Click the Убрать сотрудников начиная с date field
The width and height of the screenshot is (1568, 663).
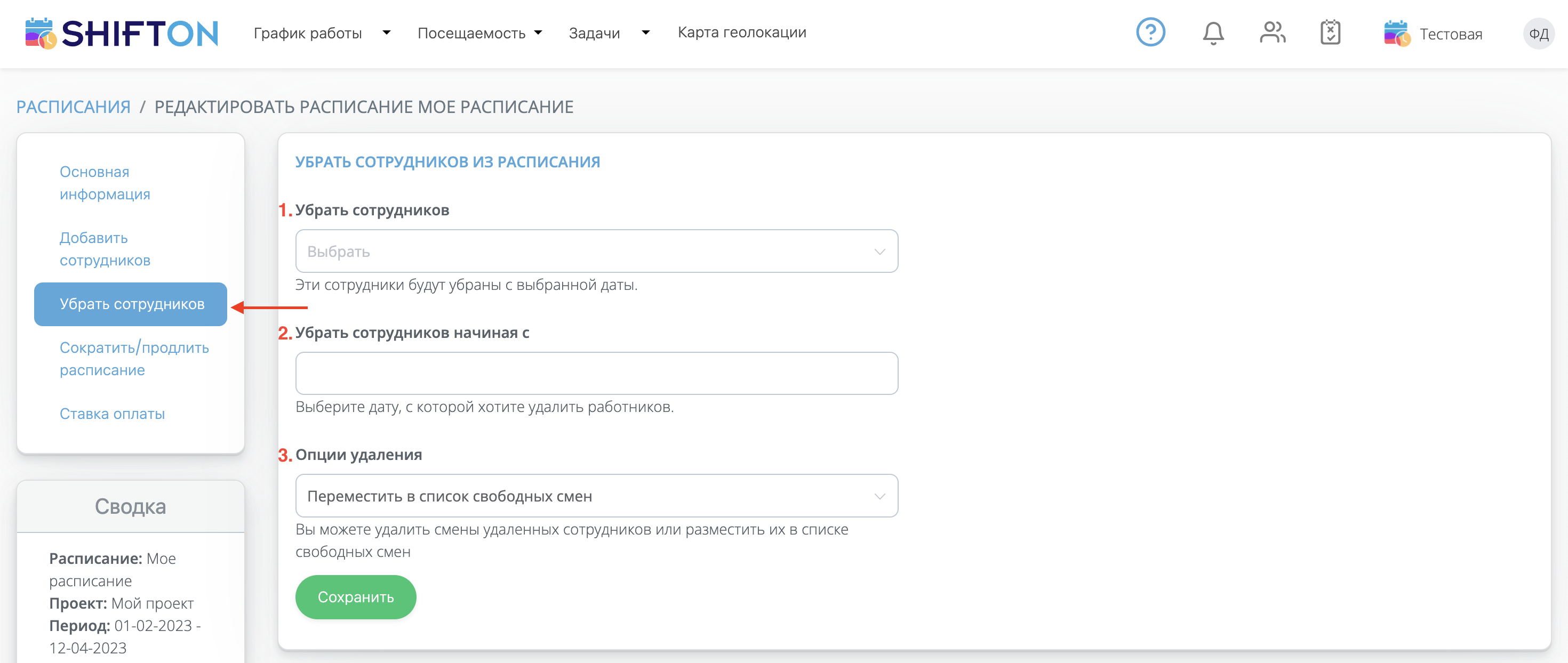click(596, 373)
